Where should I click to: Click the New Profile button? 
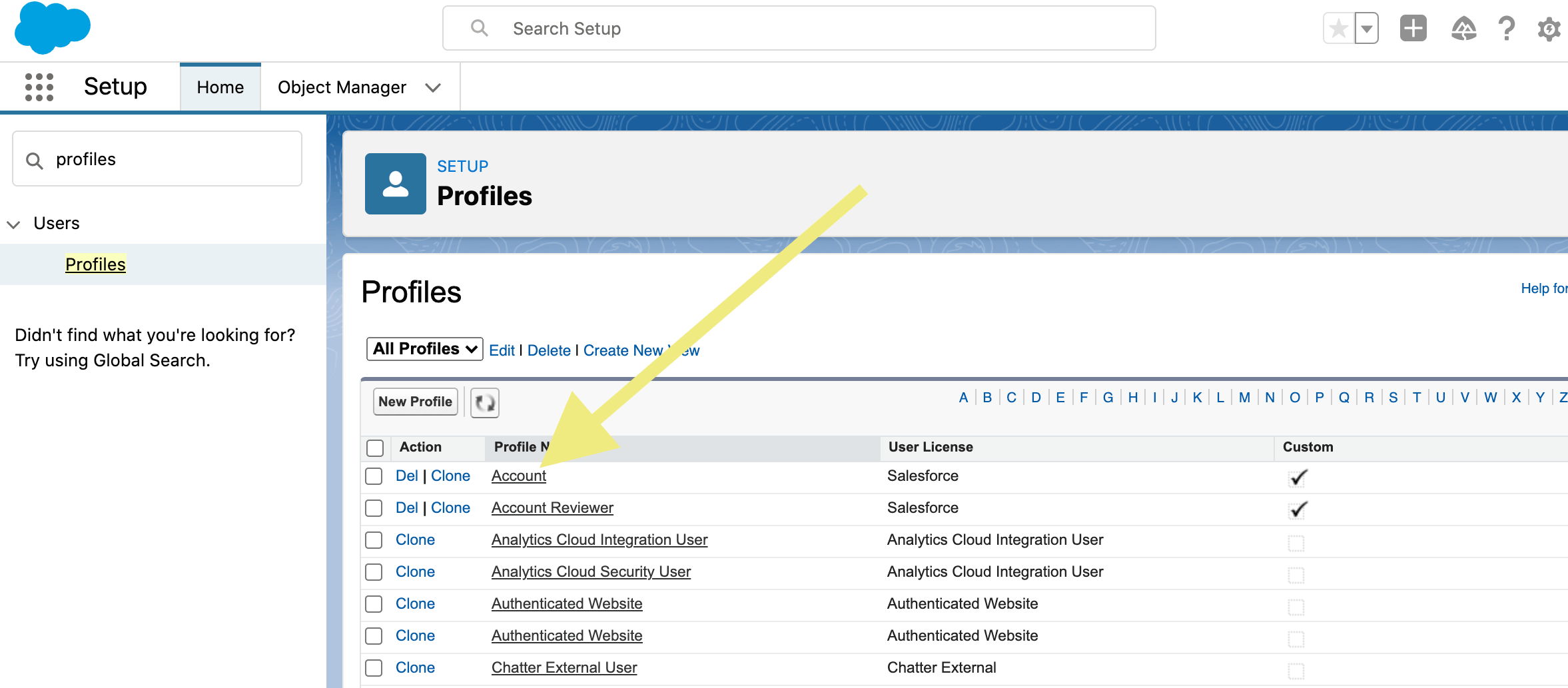414,402
